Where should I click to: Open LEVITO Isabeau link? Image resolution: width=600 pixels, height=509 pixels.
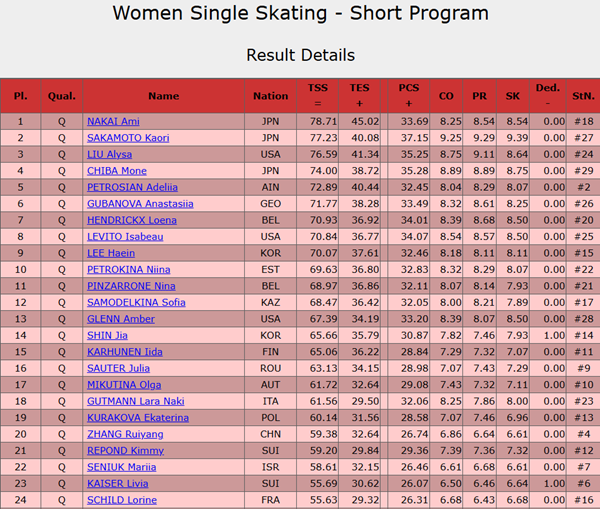click(125, 237)
